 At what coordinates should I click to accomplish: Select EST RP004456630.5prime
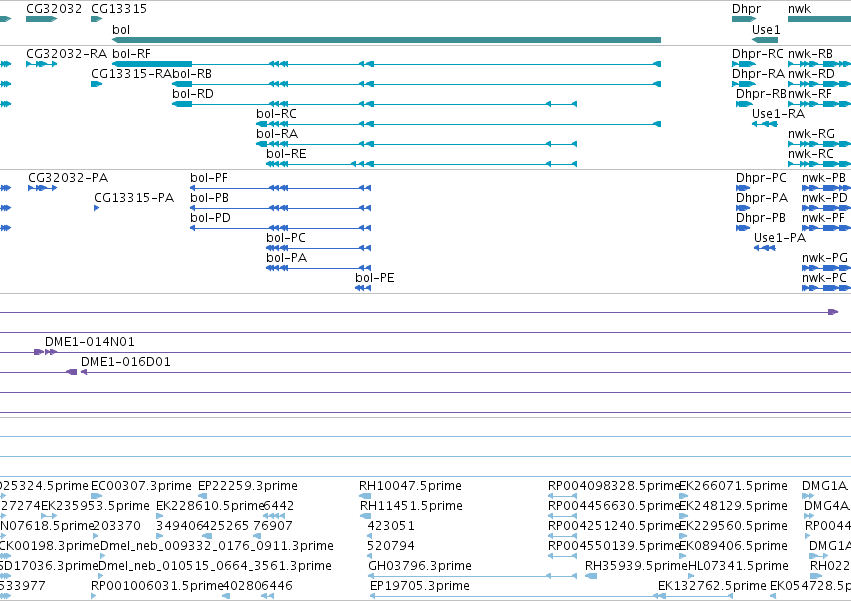pyautogui.click(x=562, y=516)
